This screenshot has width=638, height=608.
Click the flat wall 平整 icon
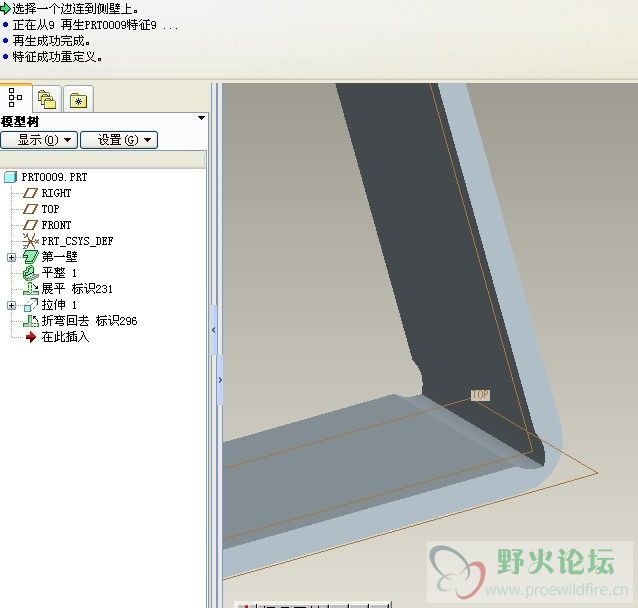[31, 273]
